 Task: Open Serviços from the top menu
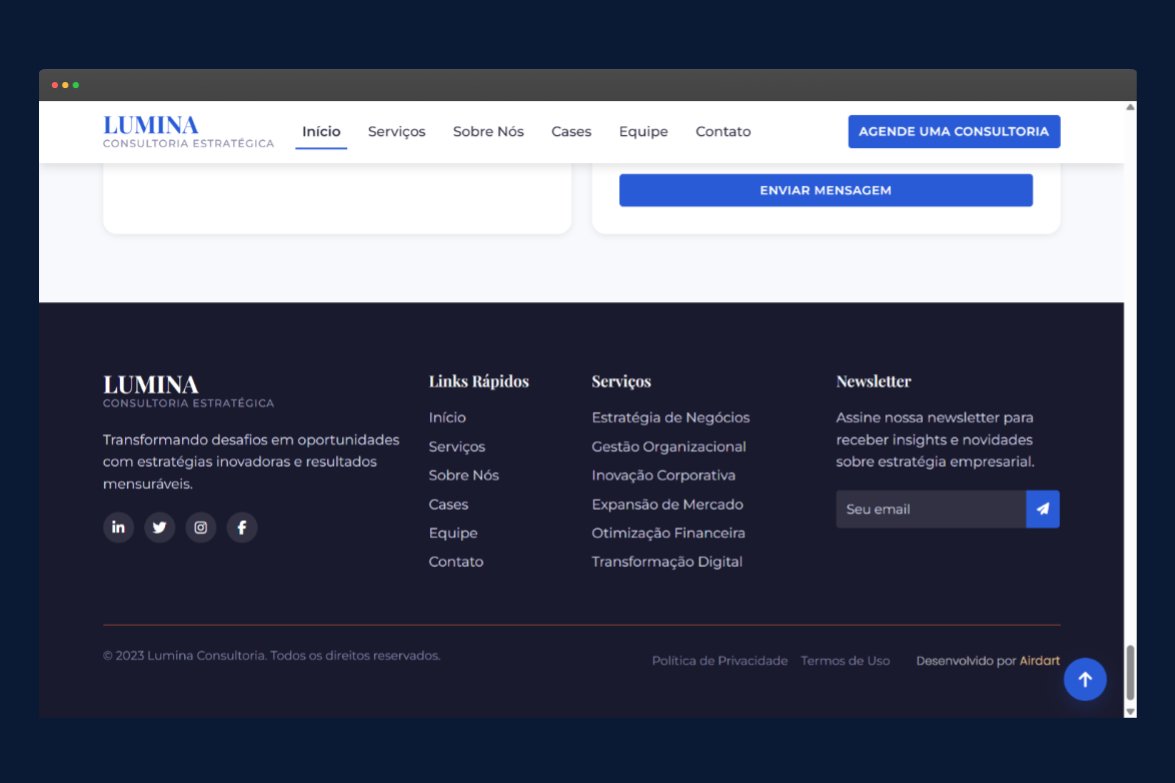click(396, 131)
